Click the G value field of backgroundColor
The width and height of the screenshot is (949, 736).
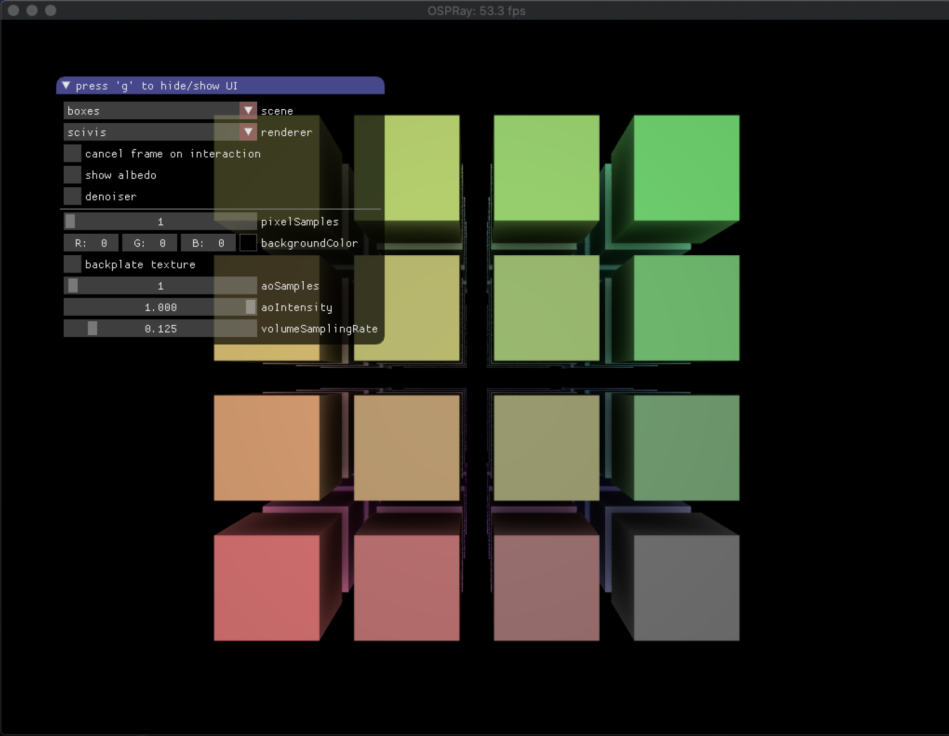point(149,243)
